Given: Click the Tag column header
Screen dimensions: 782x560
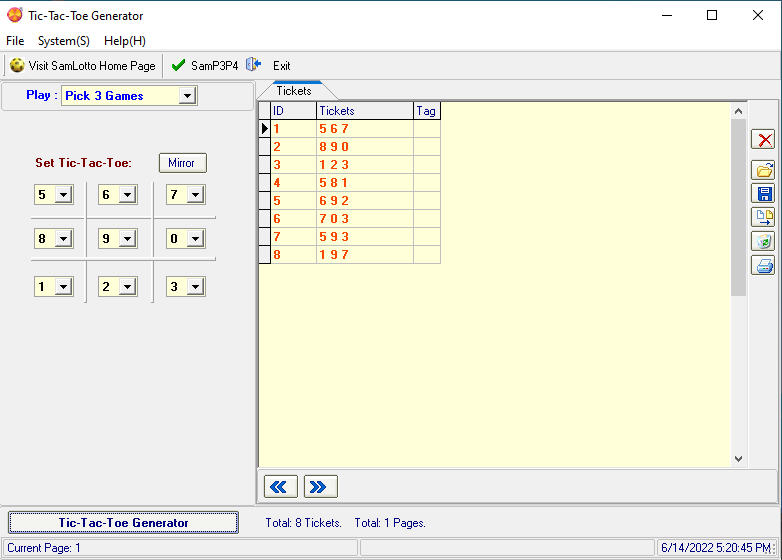Looking at the screenshot, I should [x=426, y=111].
